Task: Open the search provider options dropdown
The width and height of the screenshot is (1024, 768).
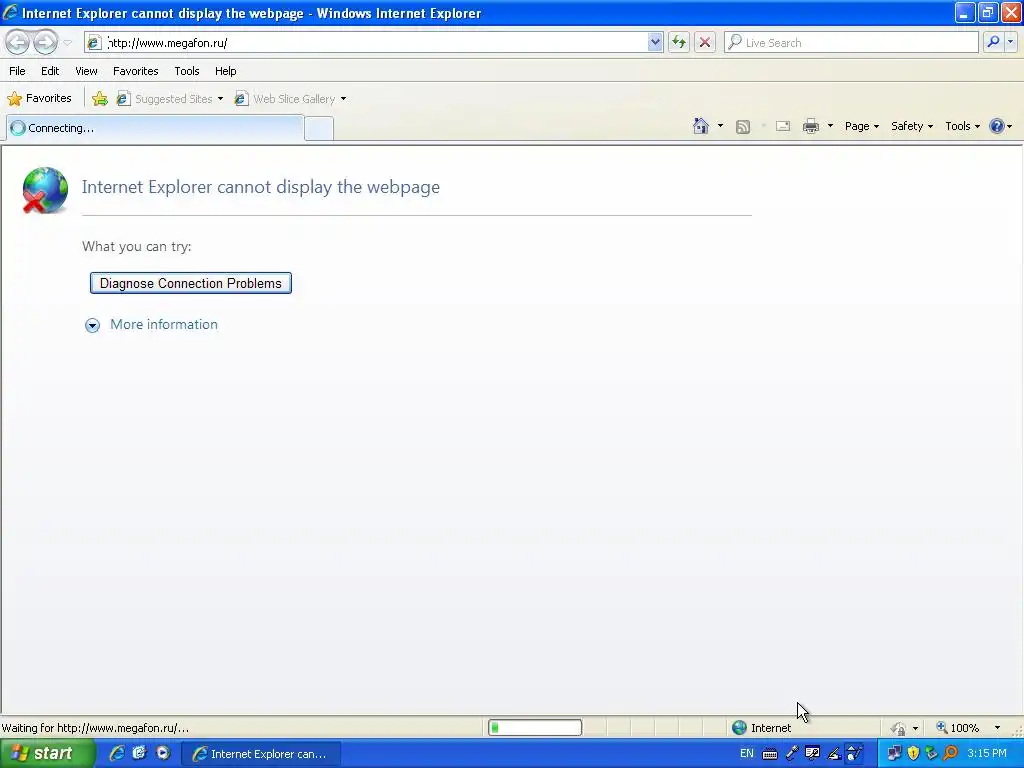Action: [x=1010, y=42]
